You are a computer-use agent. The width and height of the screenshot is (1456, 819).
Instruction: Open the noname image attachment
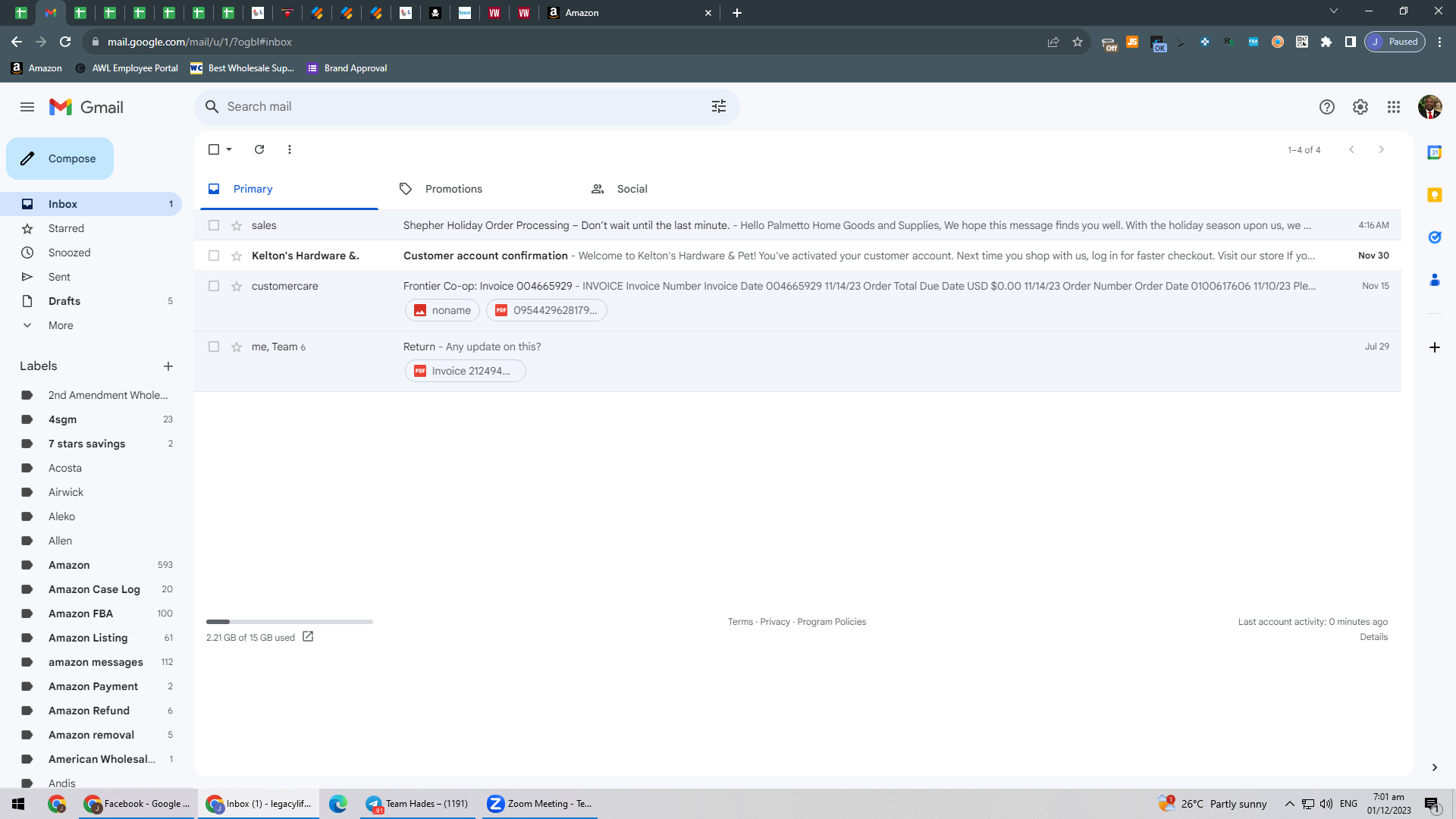(442, 310)
